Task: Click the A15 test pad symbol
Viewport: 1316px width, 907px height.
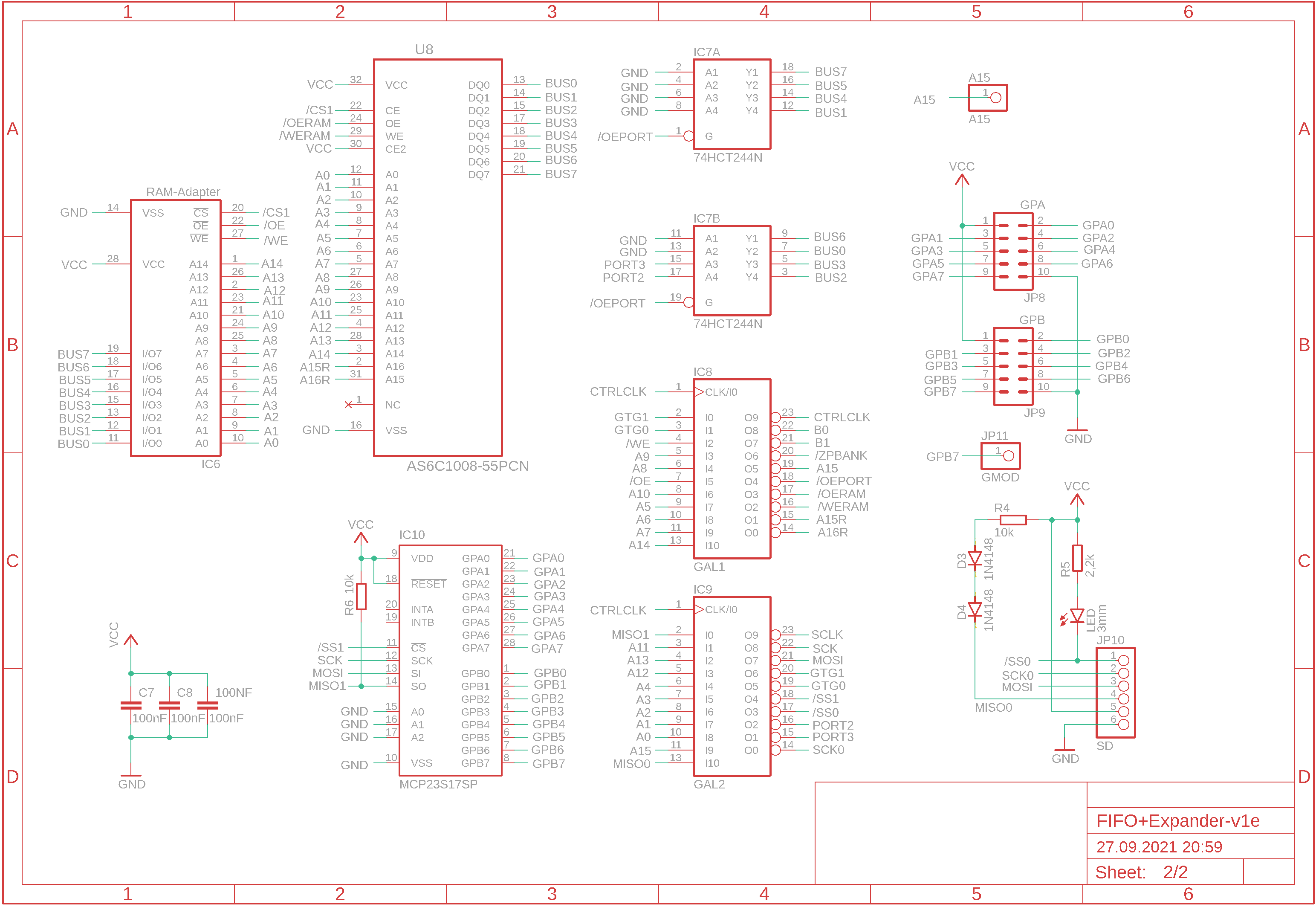Action: pos(988,98)
